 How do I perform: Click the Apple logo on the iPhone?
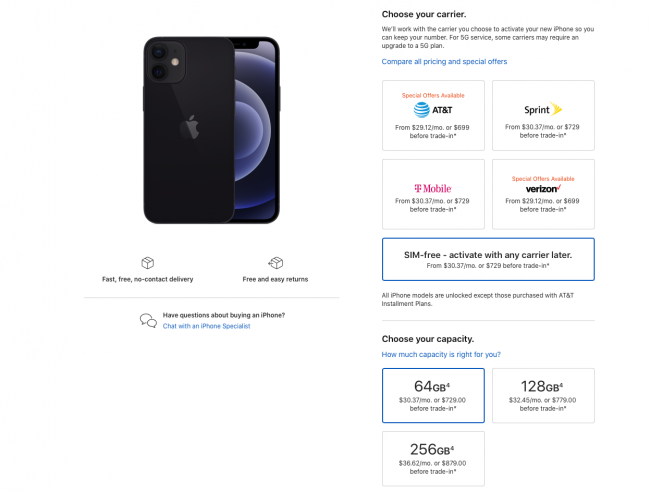[187, 126]
